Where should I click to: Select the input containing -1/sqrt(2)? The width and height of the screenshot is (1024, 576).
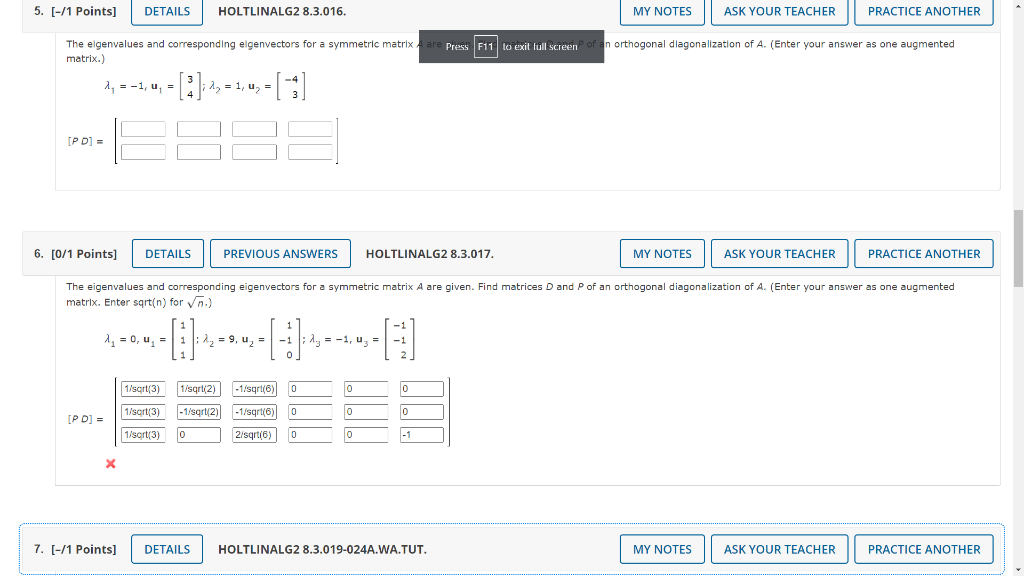tap(199, 411)
